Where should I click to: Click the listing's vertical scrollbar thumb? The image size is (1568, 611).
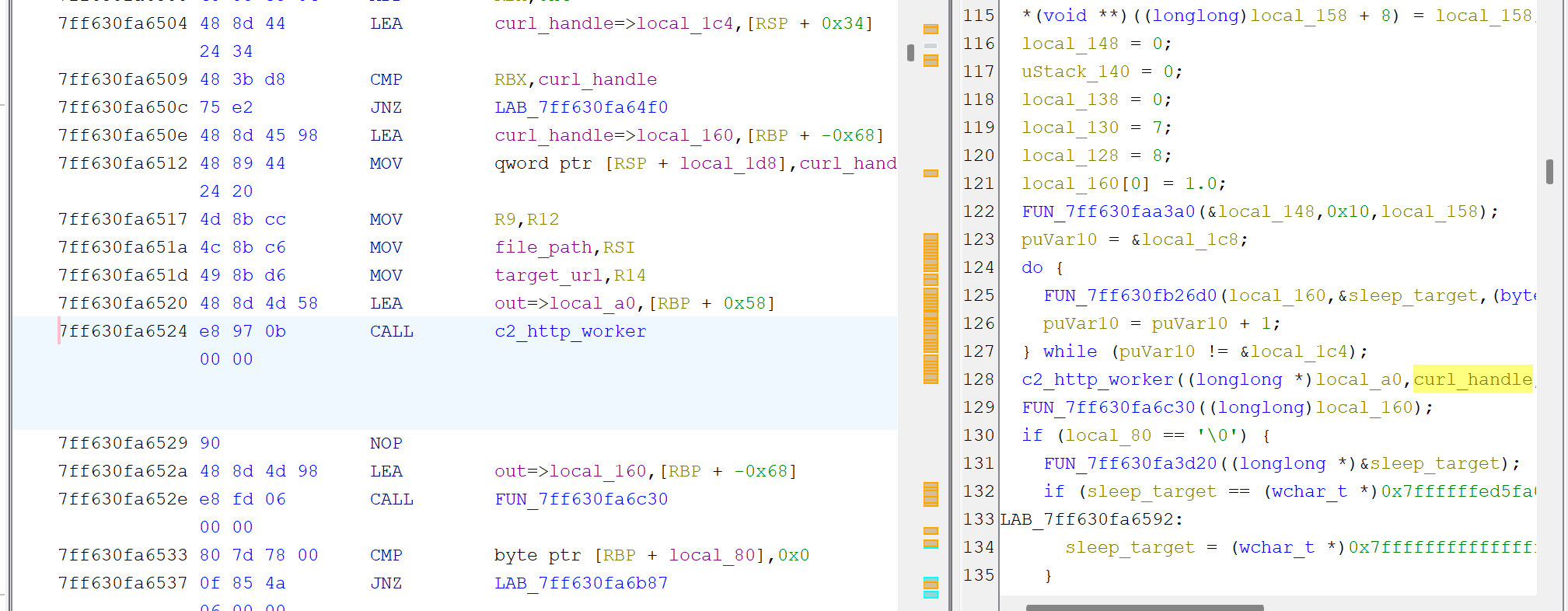[x=910, y=53]
